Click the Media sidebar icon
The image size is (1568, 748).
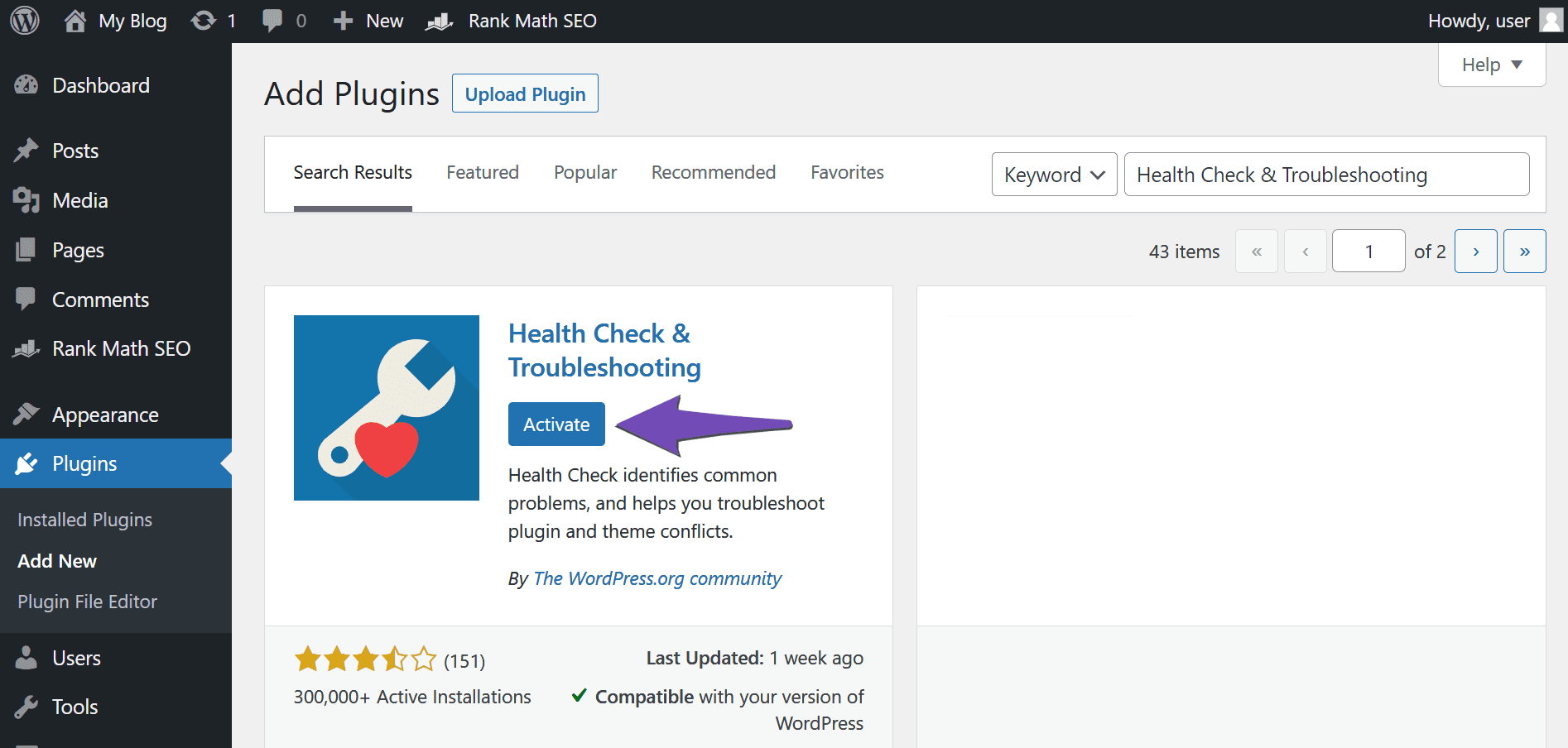[x=26, y=200]
